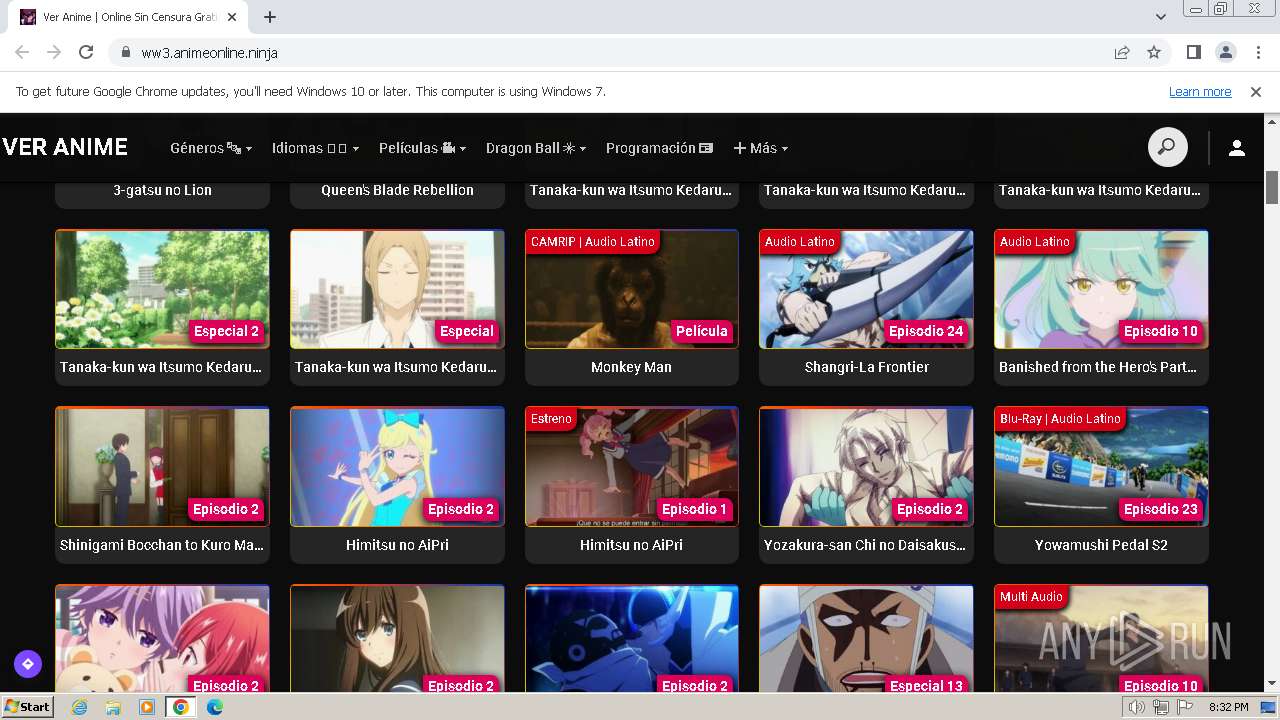Click the Chrome tab search chevron
Viewport: 1280px width, 720px height.
click(x=1161, y=17)
